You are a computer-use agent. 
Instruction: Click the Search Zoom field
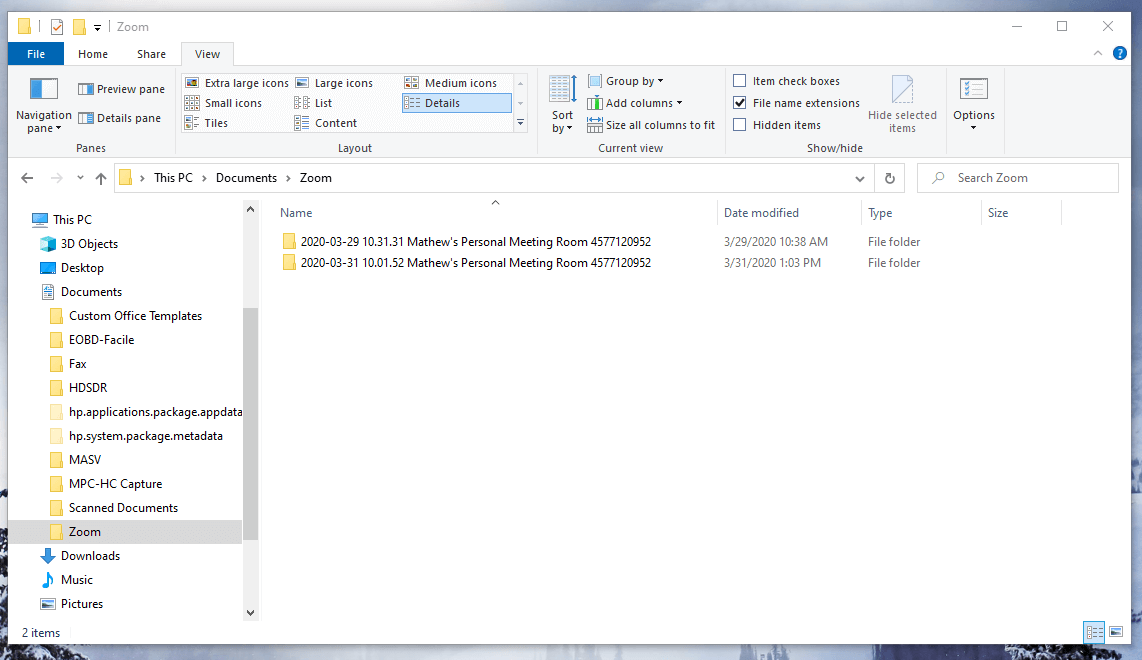click(1017, 178)
